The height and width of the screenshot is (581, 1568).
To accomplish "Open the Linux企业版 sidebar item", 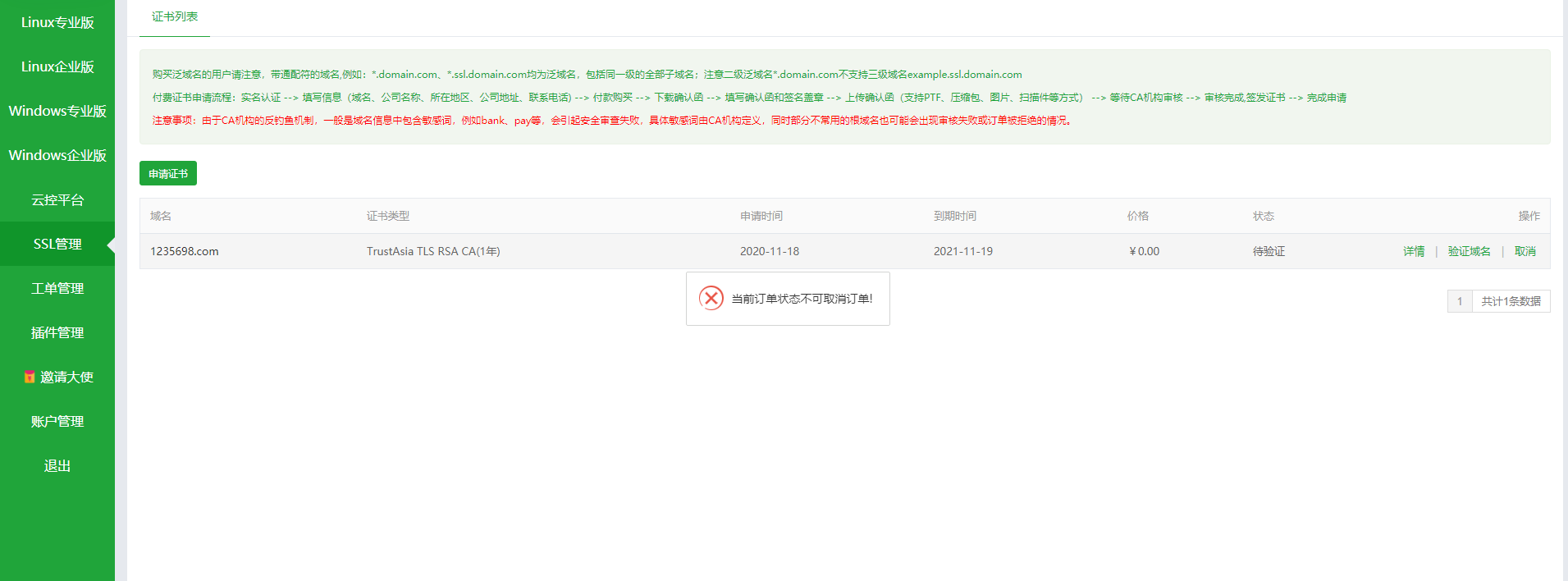I will 57,66.
